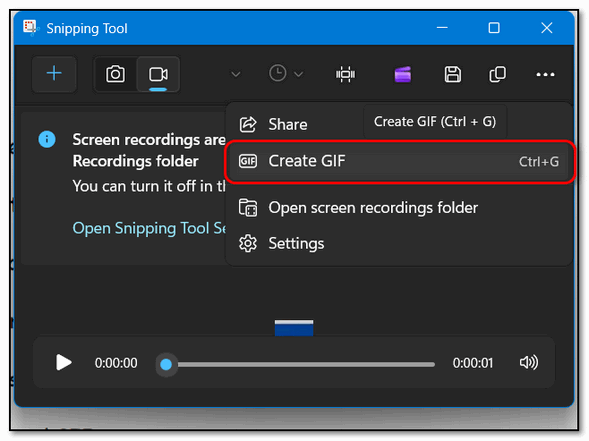The height and width of the screenshot is (441, 589).
Task: Click the Save floppy disk icon
Action: 453,74
